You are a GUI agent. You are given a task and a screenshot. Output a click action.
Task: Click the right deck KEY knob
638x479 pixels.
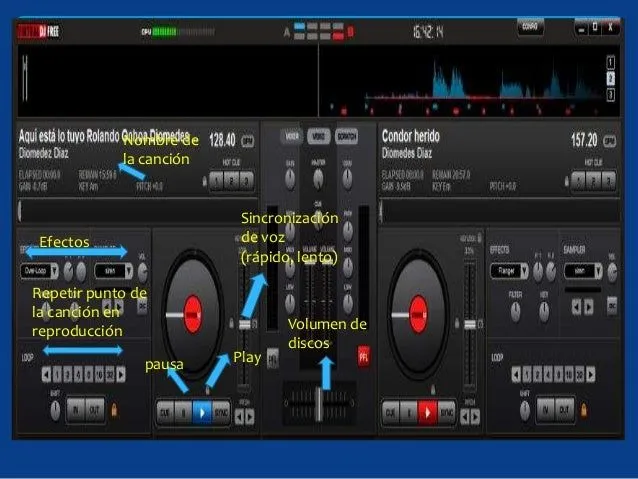pyautogui.click(x=544, y=312)
